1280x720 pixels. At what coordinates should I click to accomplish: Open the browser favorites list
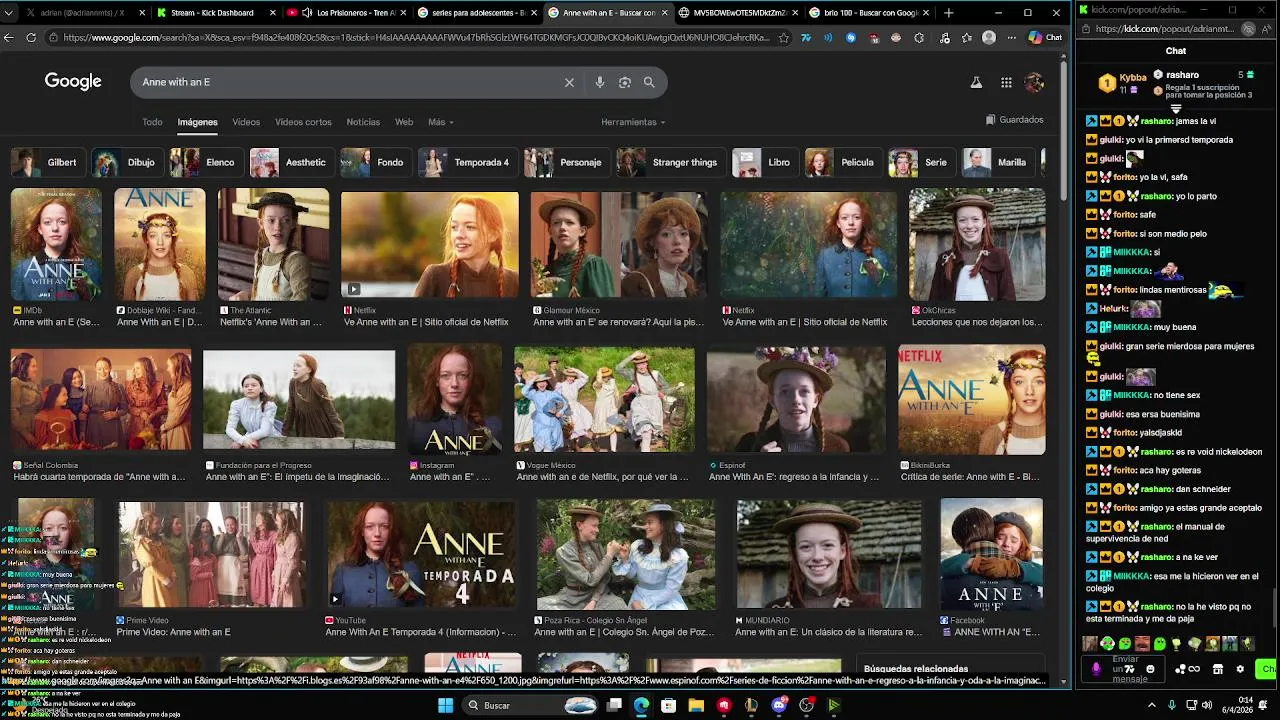point(966,37)
